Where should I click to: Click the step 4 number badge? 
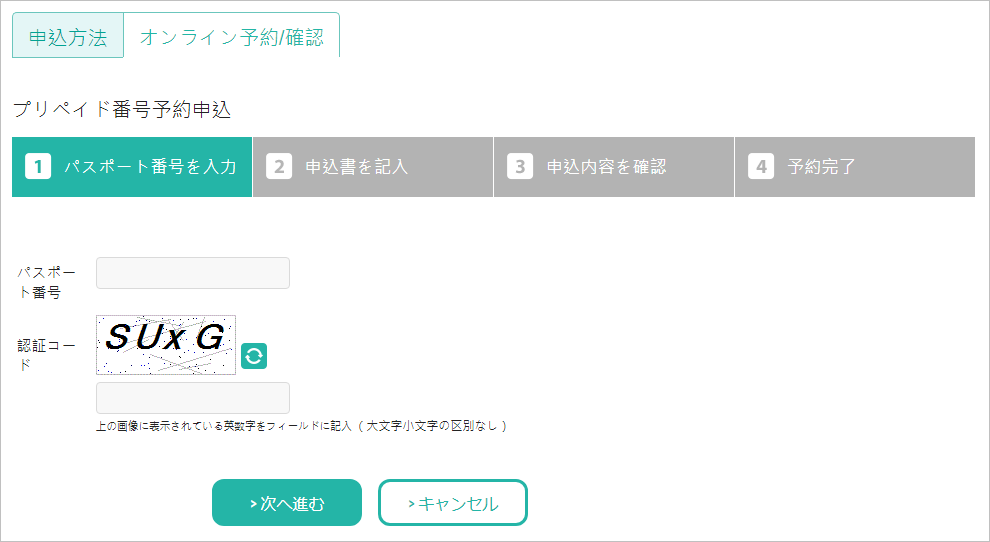point(761,167)
